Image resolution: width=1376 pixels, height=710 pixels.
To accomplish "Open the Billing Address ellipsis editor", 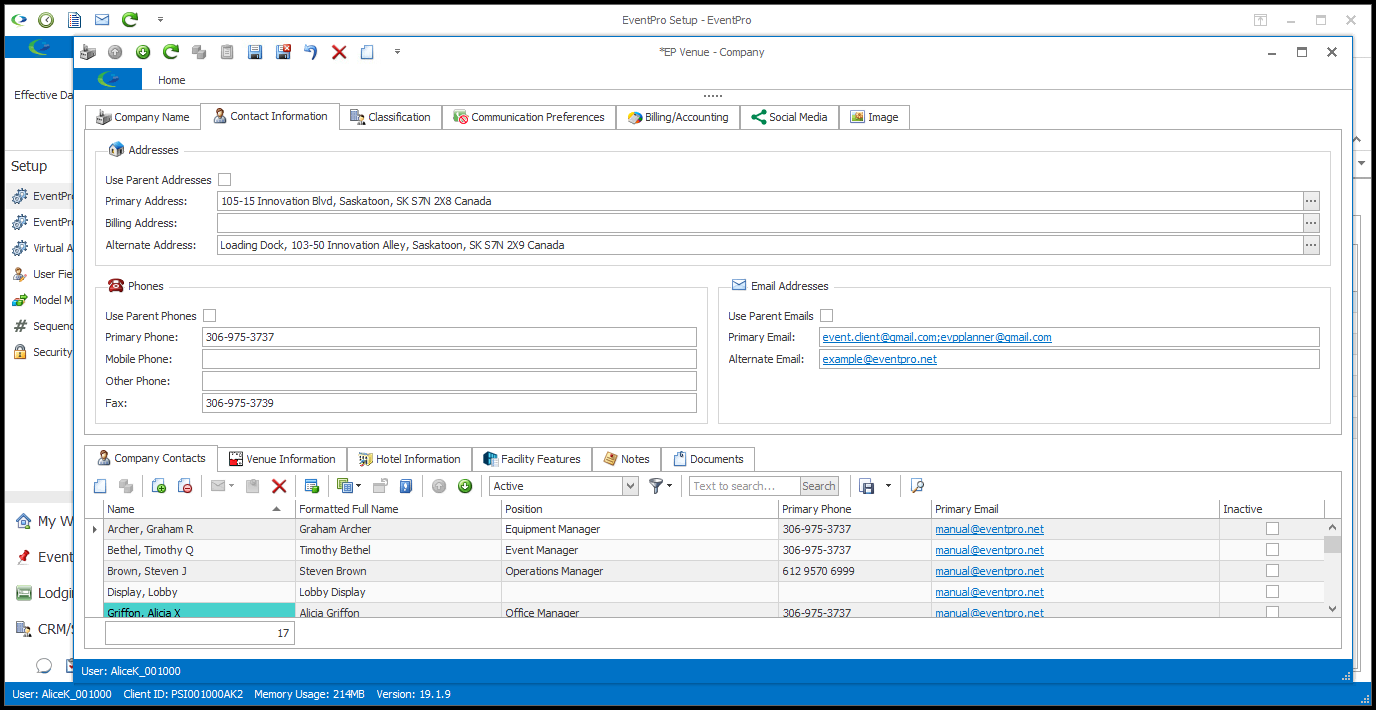I will point(1311,223).
